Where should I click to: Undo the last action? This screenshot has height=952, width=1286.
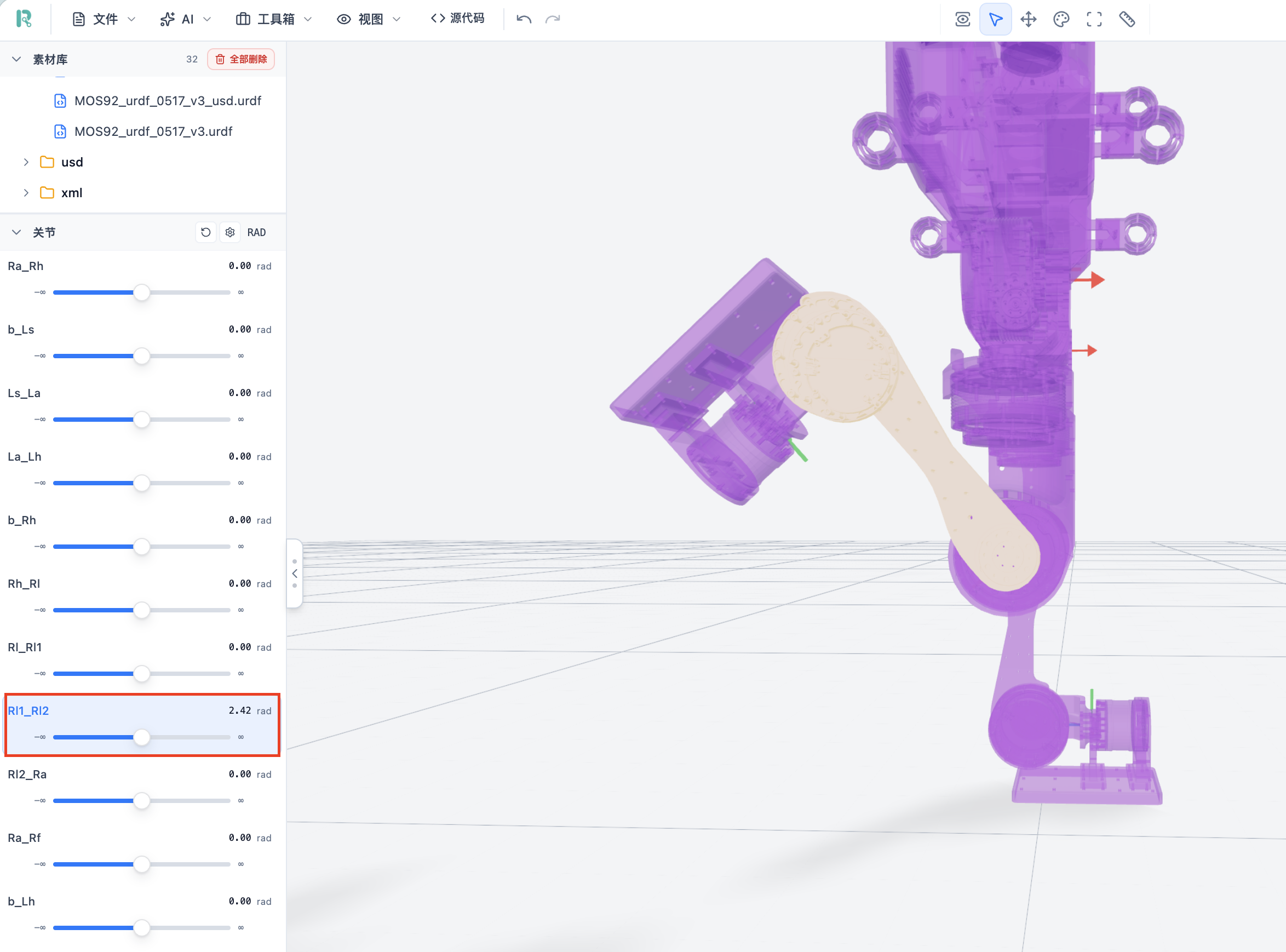point(523,19)
